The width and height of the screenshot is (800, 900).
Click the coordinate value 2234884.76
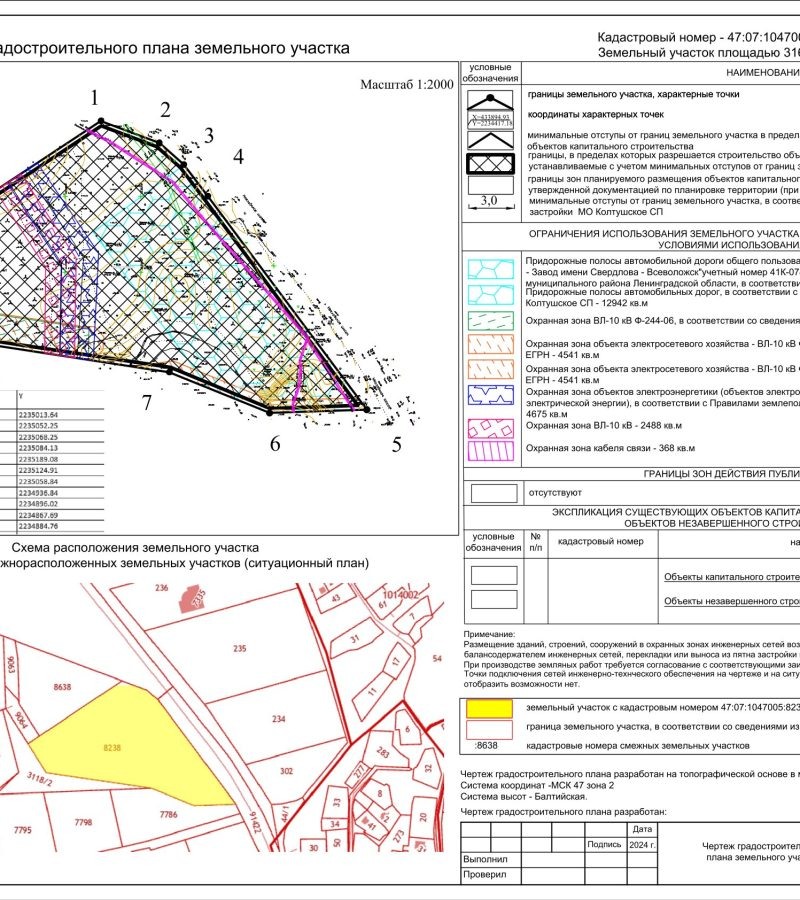38,526
